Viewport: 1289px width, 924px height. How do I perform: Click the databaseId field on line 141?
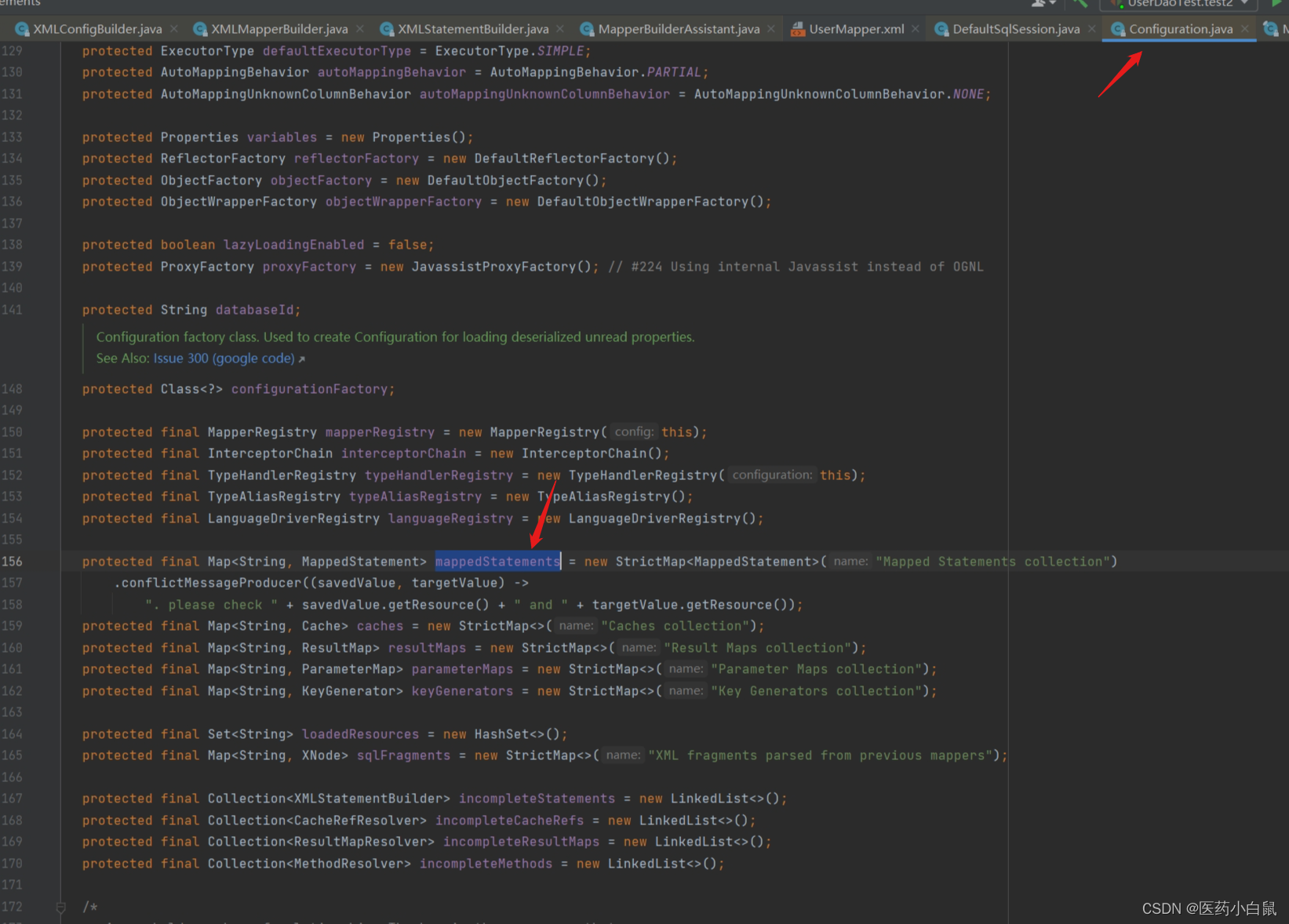pos(254,310)
